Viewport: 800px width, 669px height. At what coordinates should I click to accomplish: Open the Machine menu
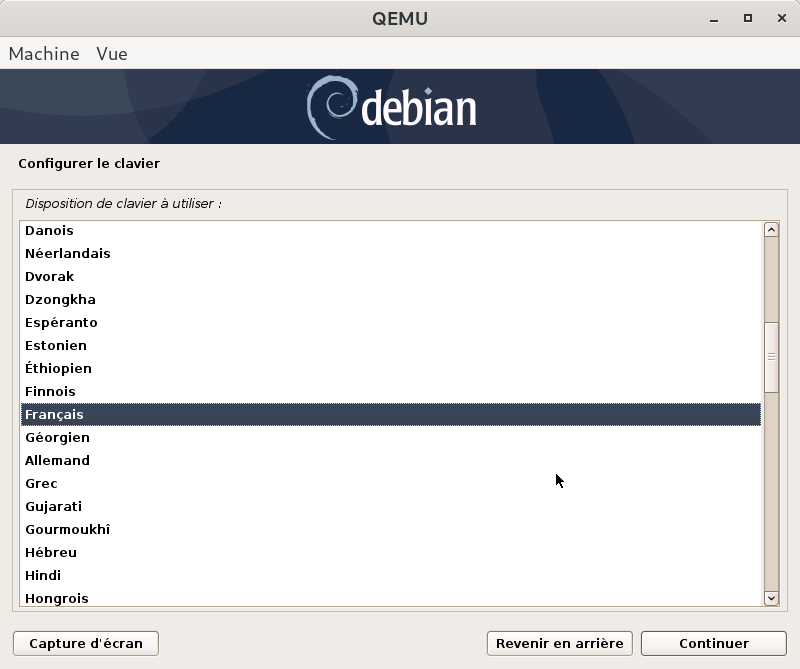click(x=44, y=54)
